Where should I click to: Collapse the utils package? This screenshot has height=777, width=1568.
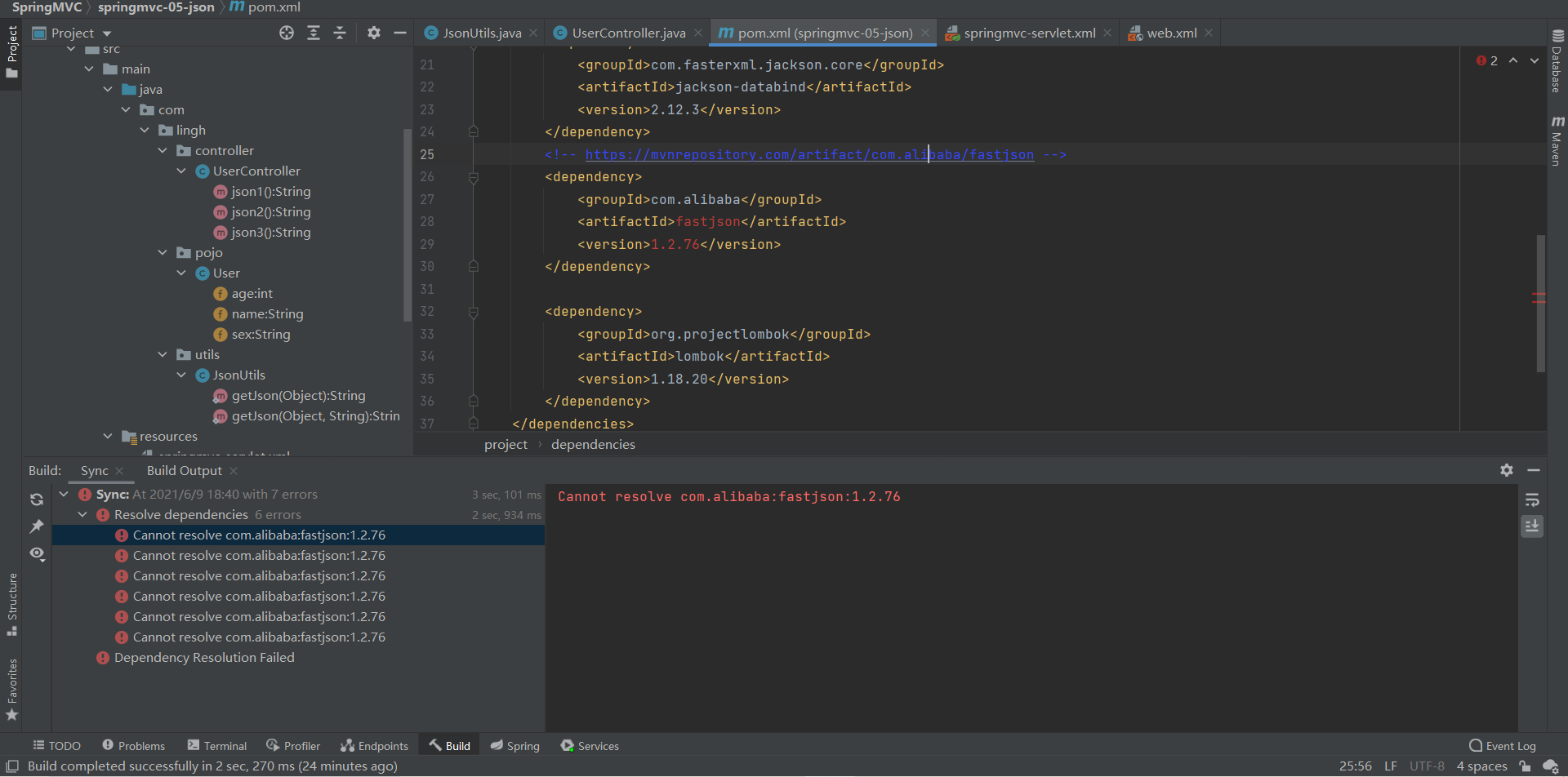click(163, 355)
